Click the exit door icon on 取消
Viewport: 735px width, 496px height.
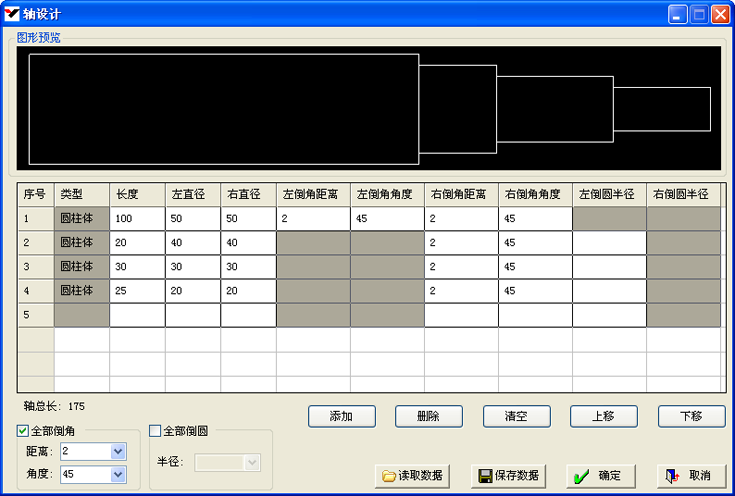[673, 476]
